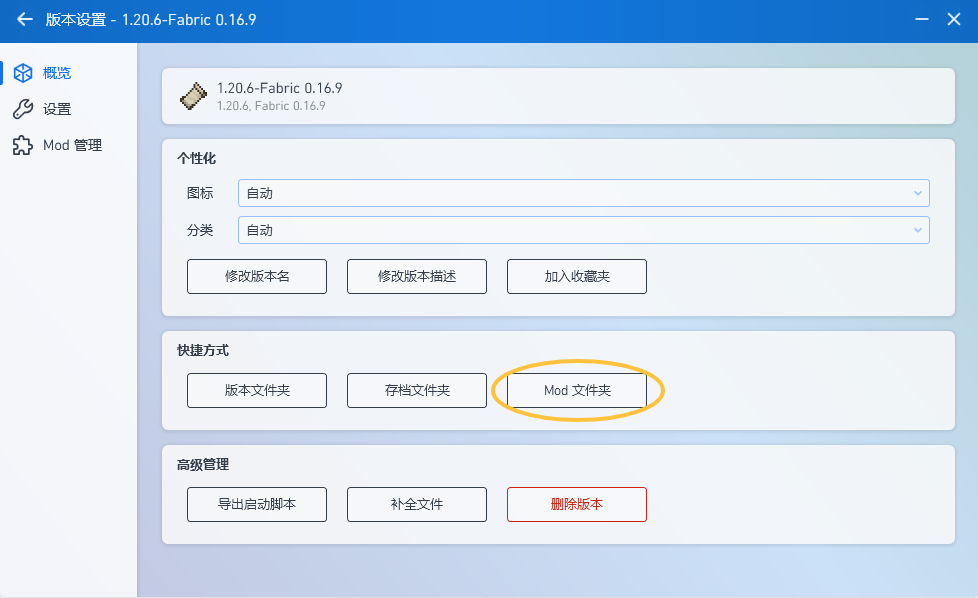Click the wrench icon beside 设置
Screen dimensions: 978x598
[23, 109]
